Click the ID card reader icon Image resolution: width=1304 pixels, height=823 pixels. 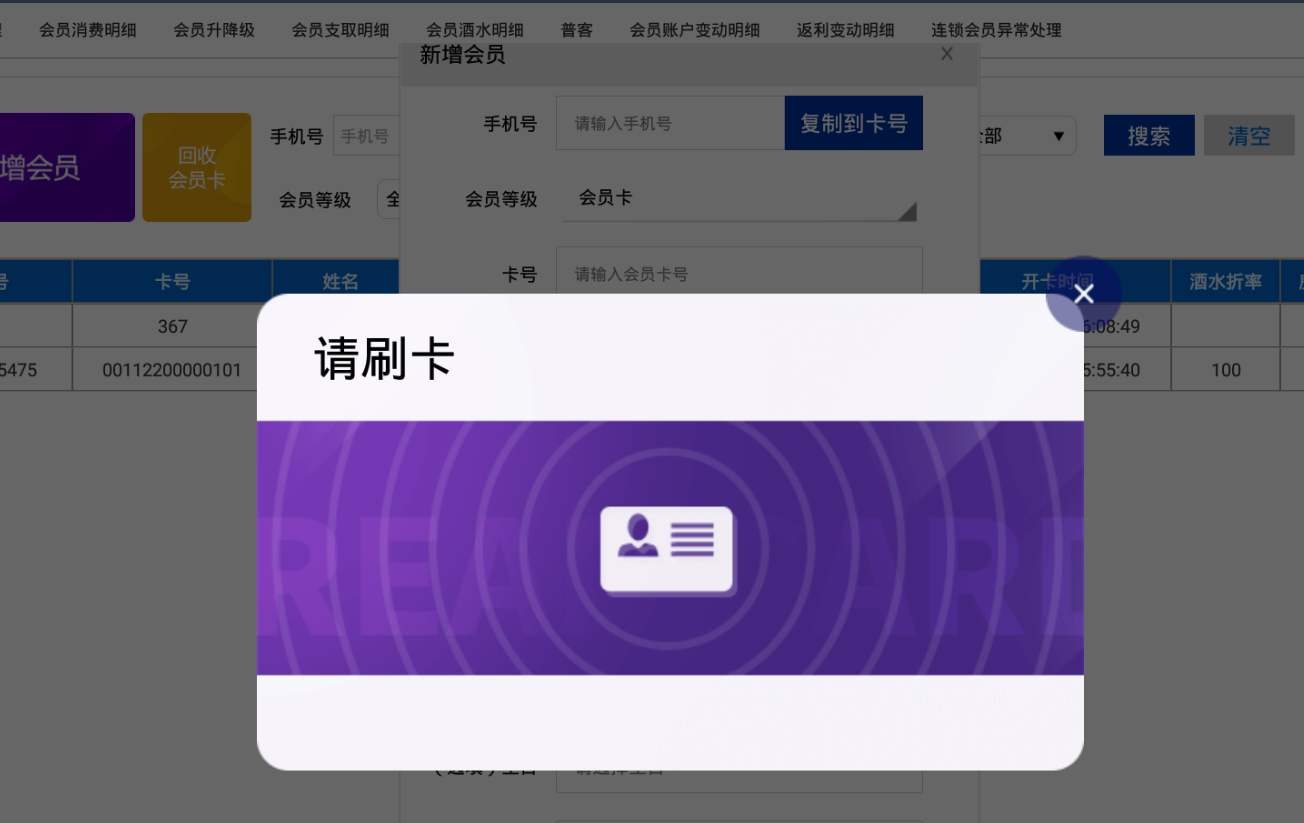pyautogui.click(x=668, y=550)
